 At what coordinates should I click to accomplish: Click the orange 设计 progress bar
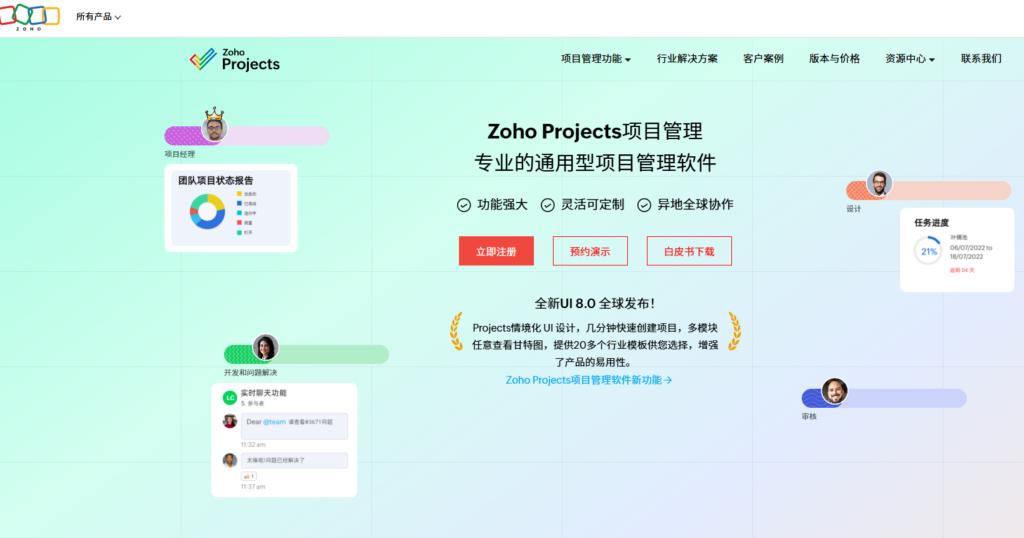[929, 191]
